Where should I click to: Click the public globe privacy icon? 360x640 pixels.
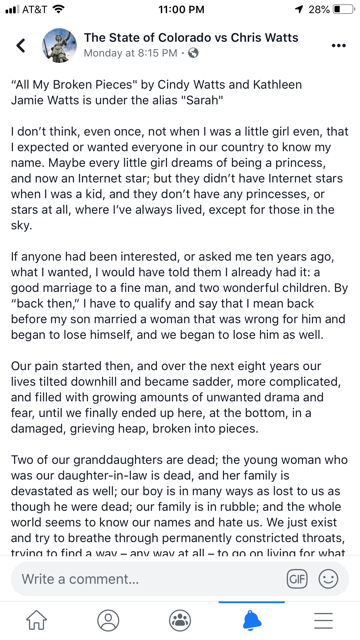pos(193,53)
